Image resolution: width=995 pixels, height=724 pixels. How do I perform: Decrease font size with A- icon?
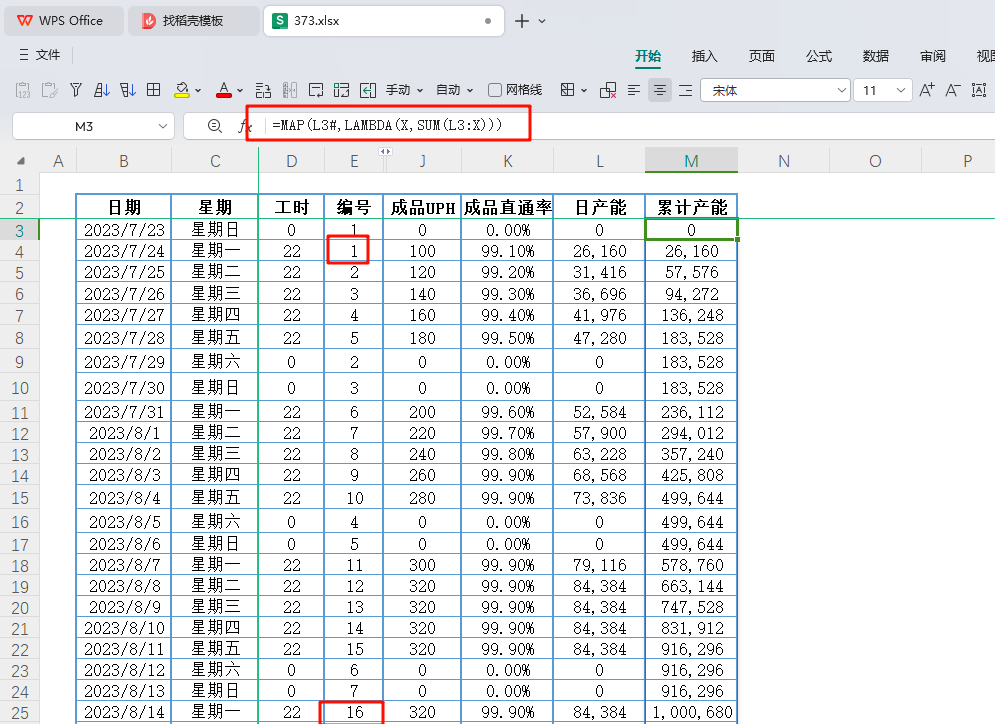click(x=952, y=90)
